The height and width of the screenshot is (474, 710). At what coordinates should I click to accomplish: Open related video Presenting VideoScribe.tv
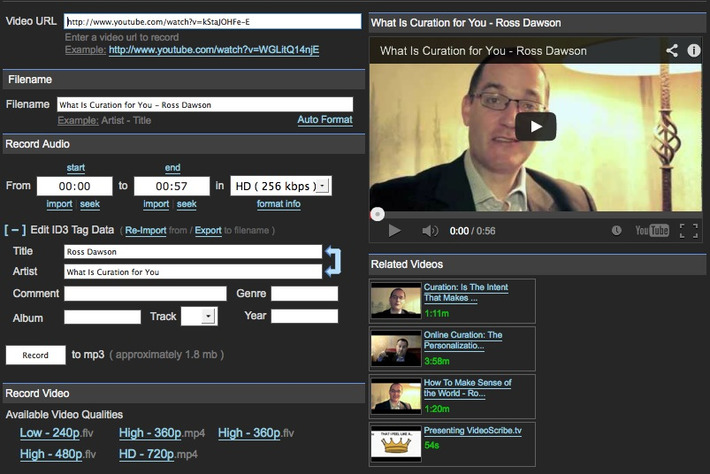472,431
